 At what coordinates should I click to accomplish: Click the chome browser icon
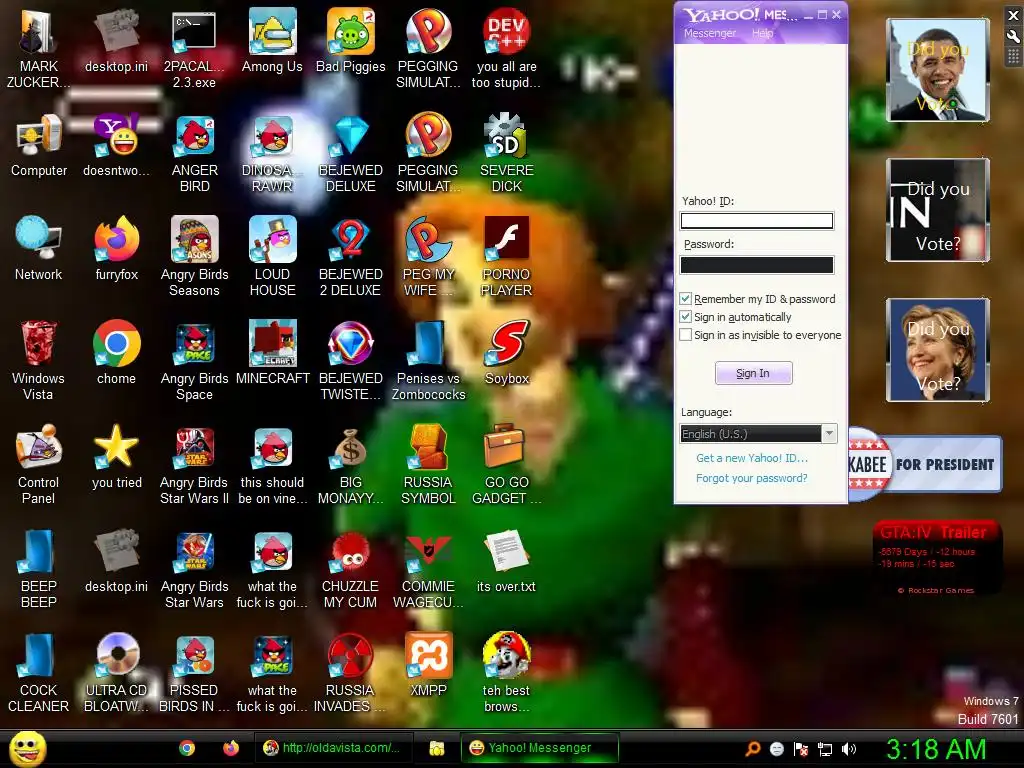click(117, 353)
